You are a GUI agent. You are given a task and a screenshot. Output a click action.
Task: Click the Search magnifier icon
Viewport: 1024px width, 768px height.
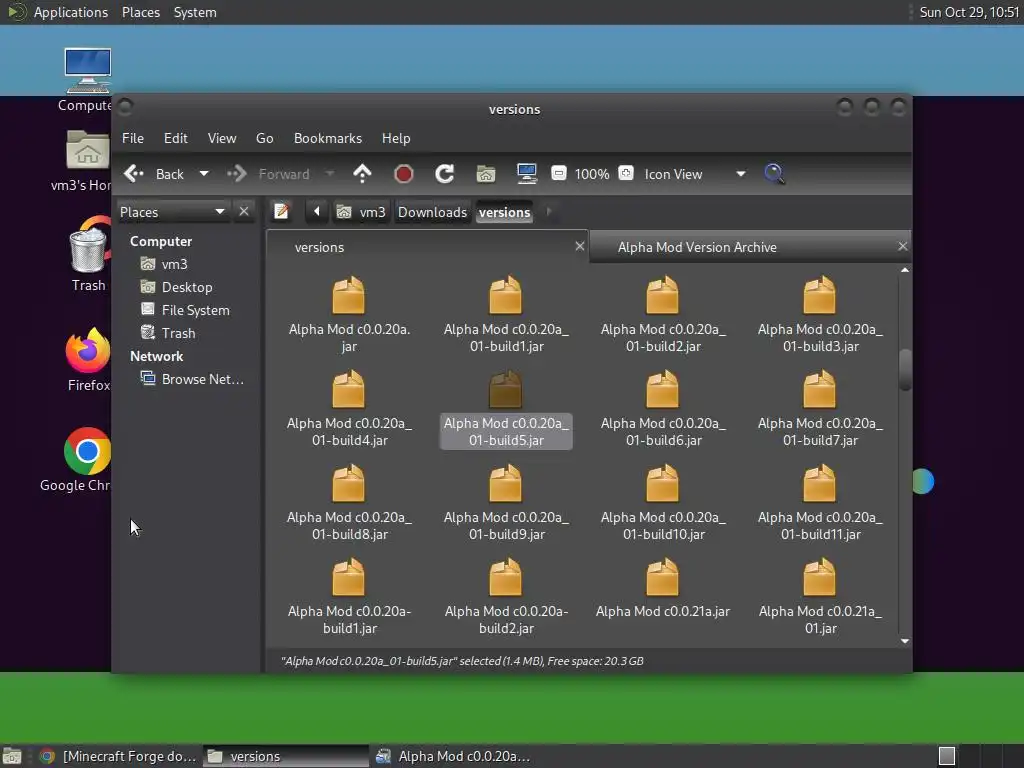(774, 174)
